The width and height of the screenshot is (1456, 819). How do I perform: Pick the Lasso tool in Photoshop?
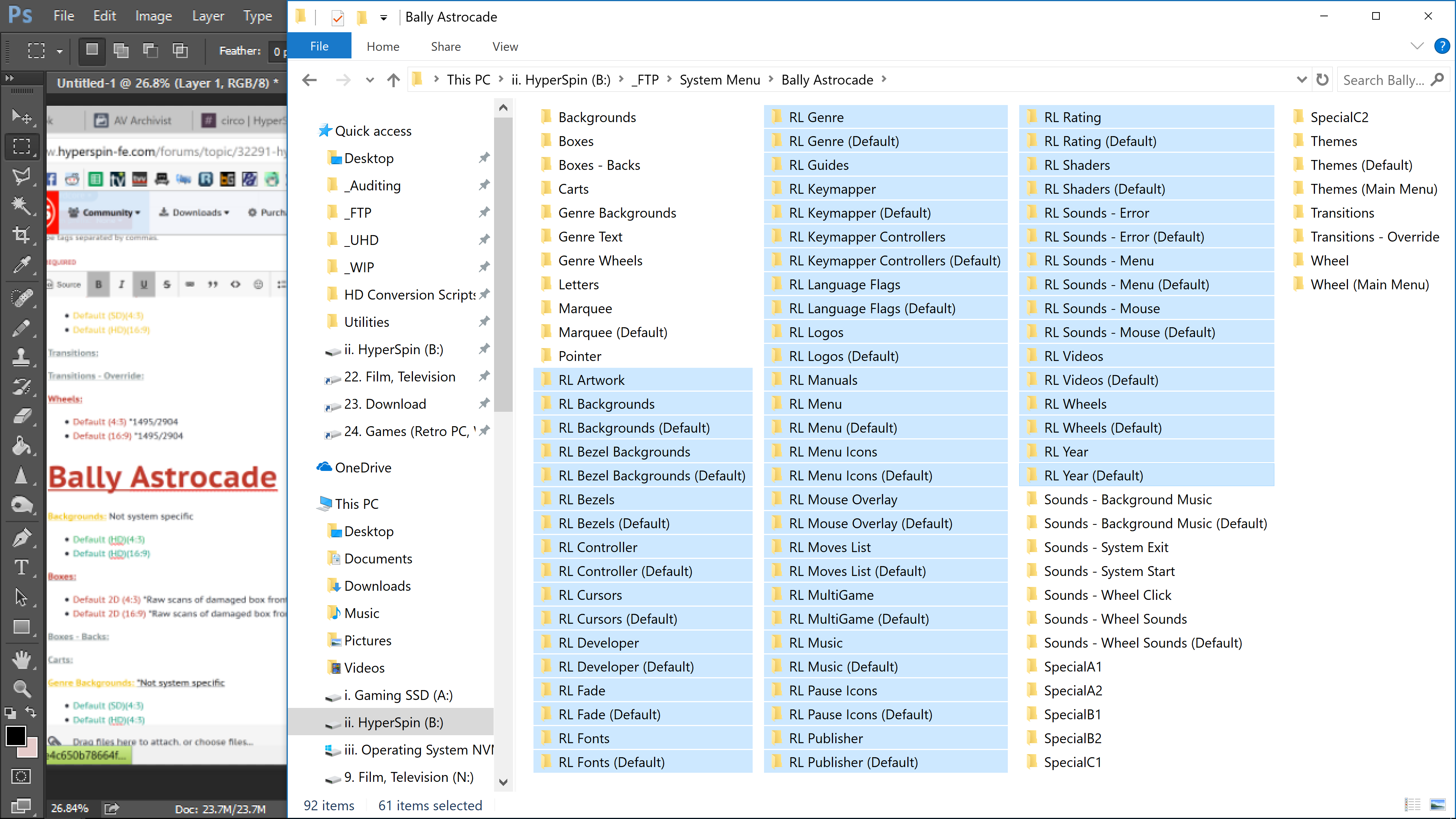22,176
